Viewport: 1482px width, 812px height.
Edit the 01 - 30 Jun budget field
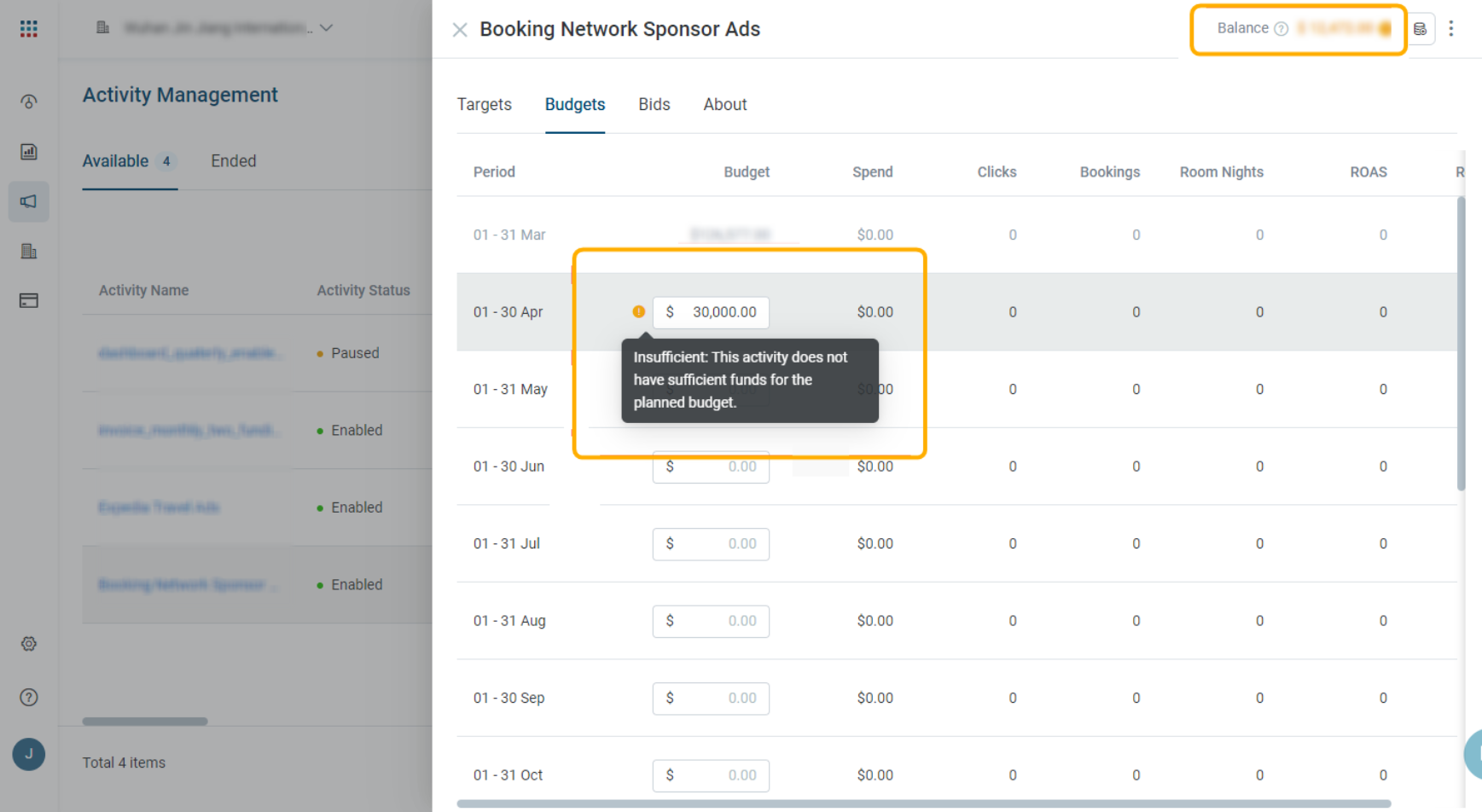pyautogui.click(x=711, y=467)
